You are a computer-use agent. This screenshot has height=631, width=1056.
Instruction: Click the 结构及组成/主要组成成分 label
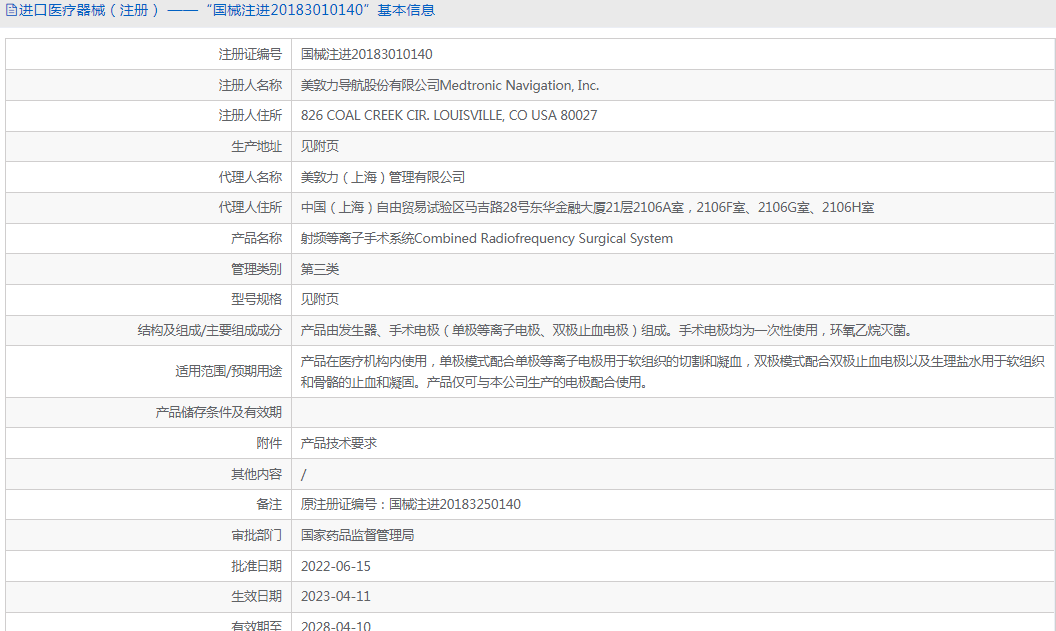click(x=209, y=331)
